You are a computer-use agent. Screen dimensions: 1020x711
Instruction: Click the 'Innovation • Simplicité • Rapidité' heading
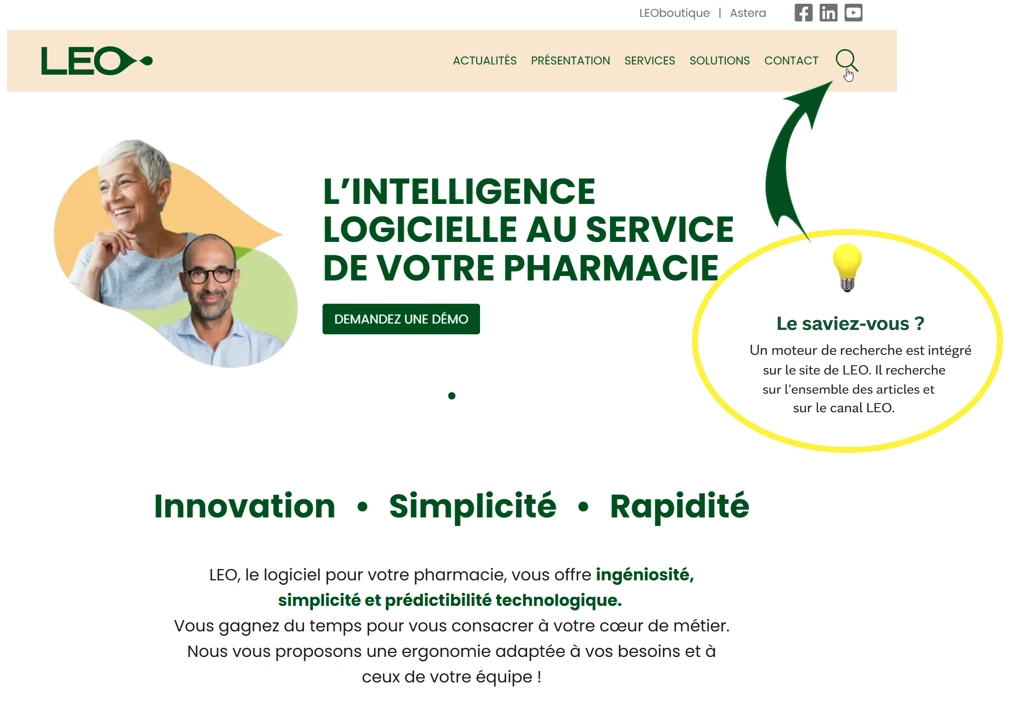pos(451,506)
